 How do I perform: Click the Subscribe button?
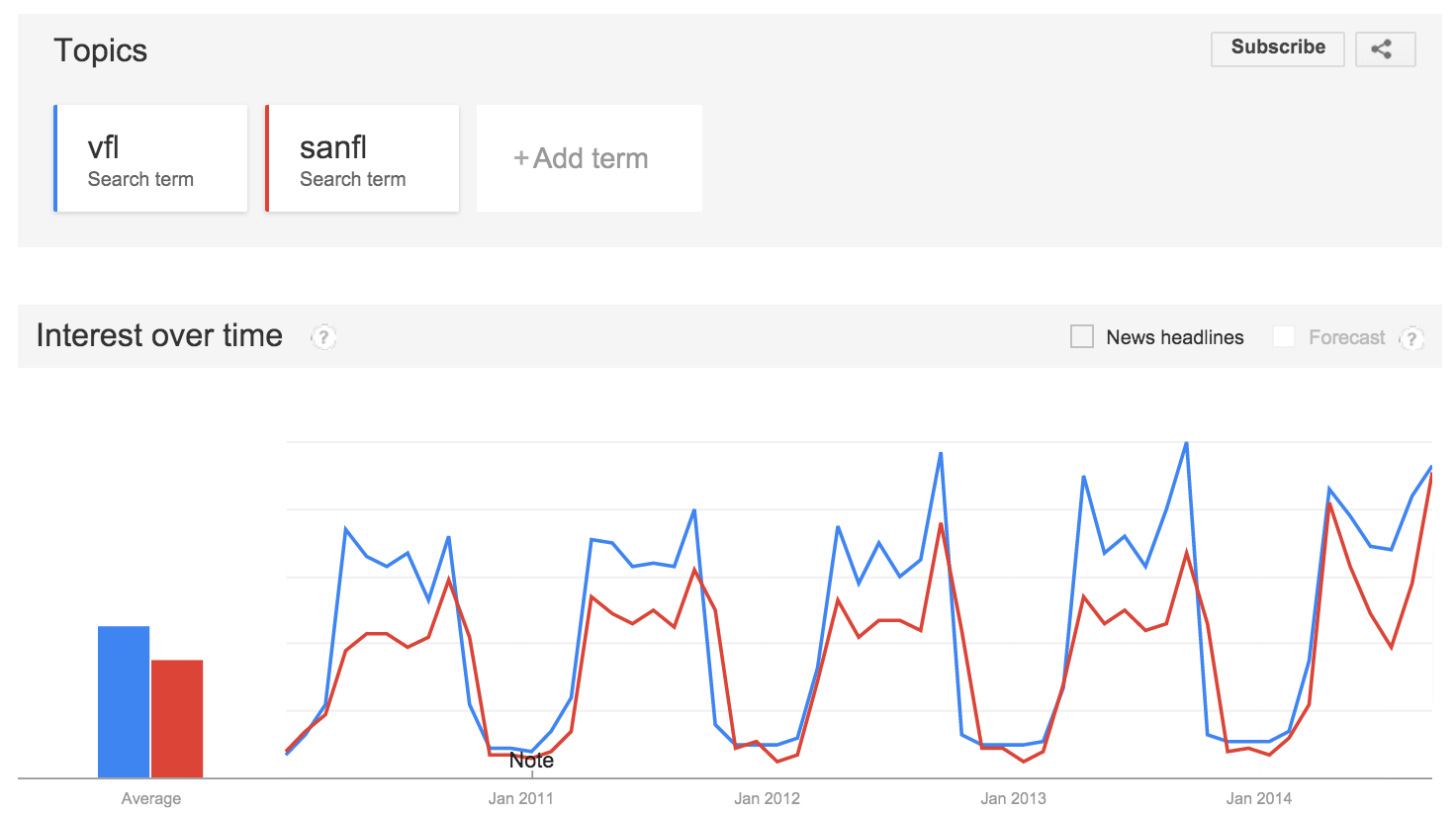click(1277, 48)
